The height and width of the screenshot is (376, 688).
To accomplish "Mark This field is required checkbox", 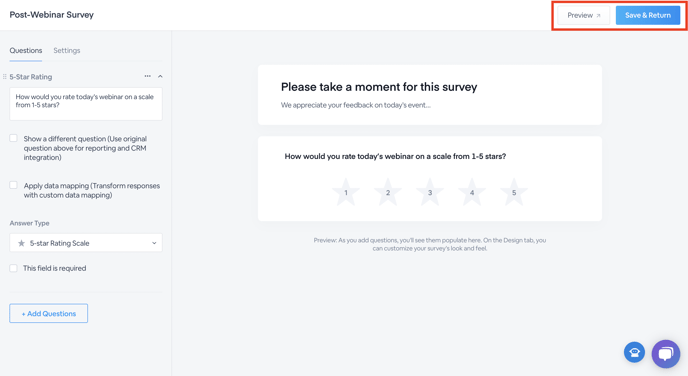I will click(14, 268).
